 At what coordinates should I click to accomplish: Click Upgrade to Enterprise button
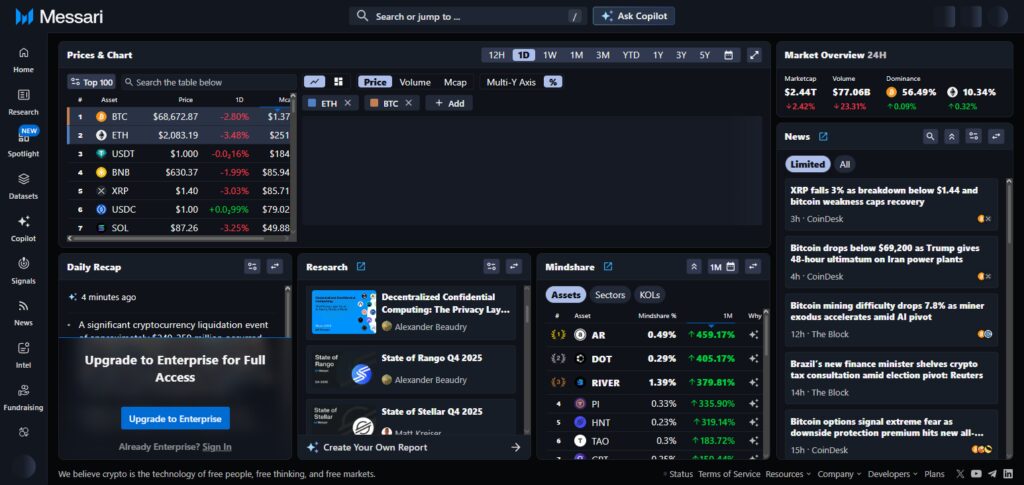(175, 418)
